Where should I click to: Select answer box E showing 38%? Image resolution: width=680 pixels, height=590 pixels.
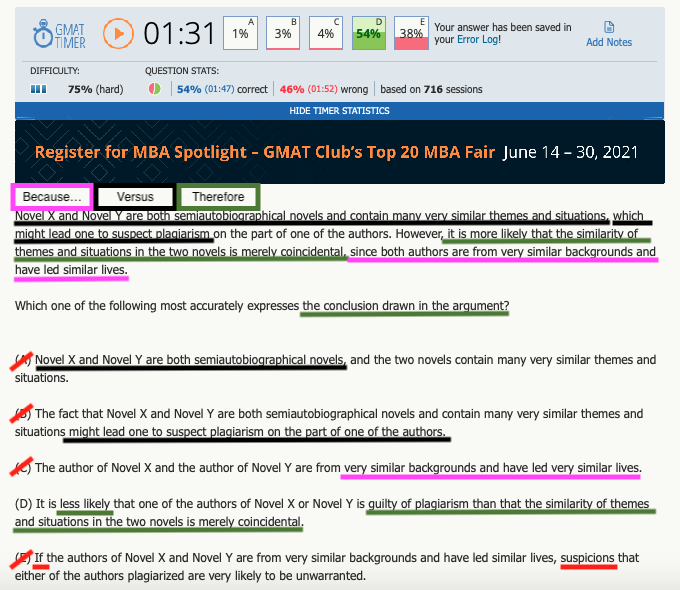tap(411, 33)
